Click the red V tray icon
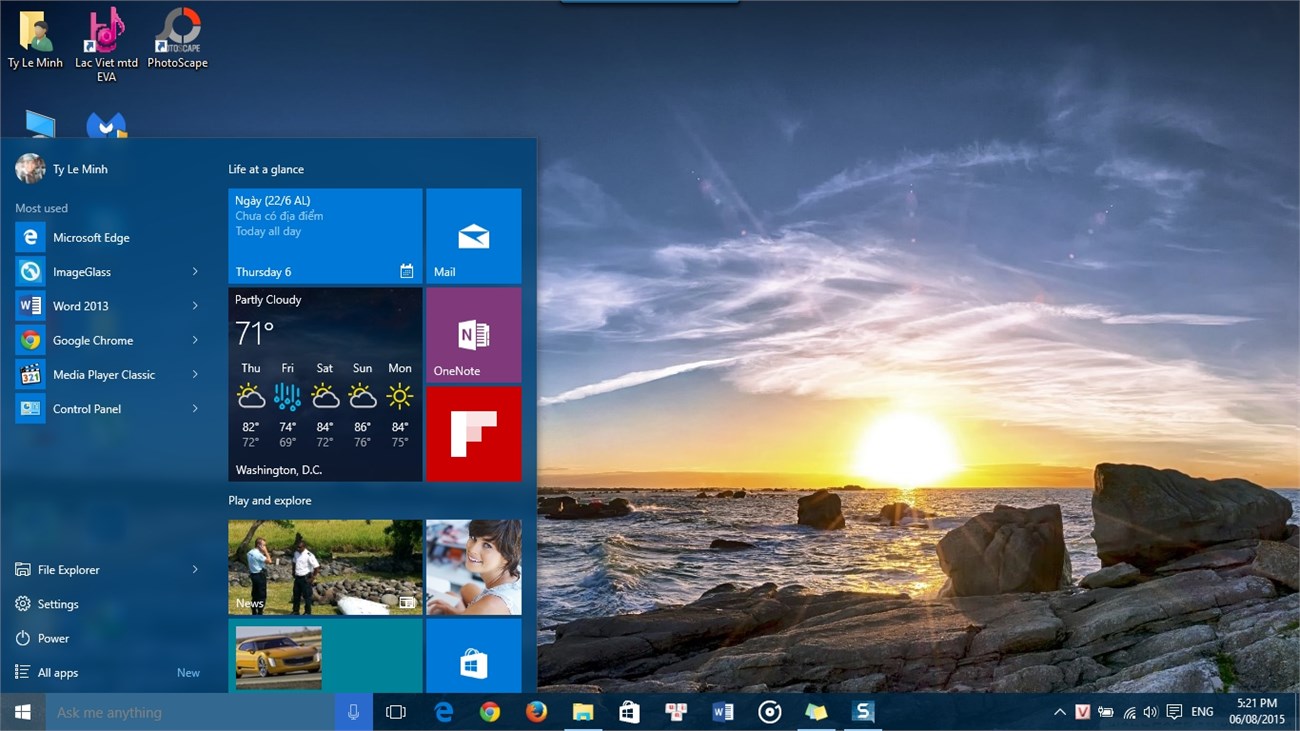 click(x=1083, y=712)
